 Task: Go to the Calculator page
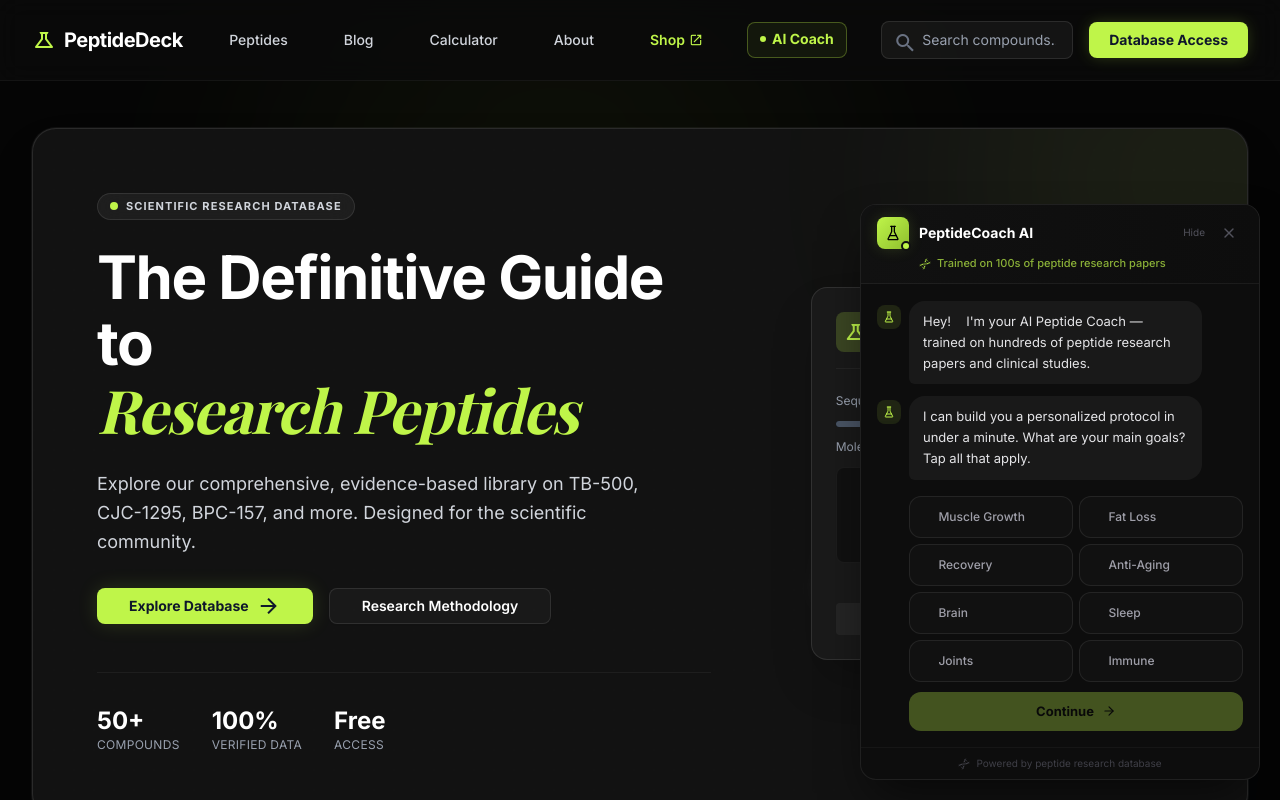pos(463,40)
